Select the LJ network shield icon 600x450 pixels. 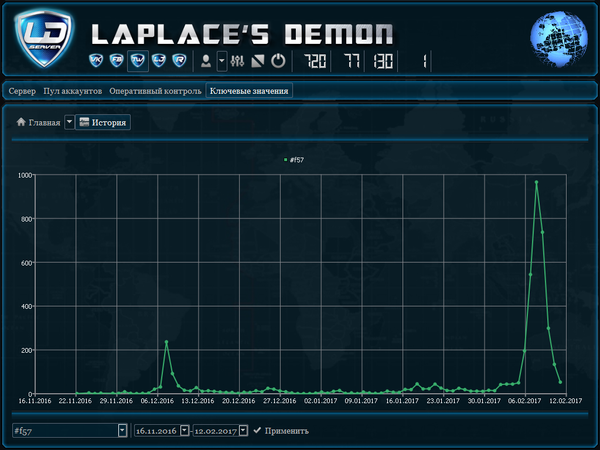159,60
